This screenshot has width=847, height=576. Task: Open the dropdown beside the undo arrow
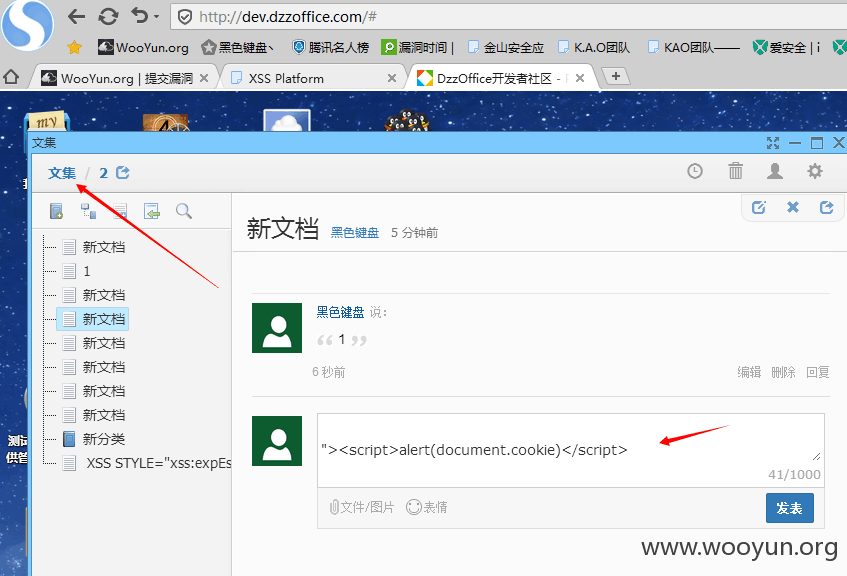pos(157,17)
